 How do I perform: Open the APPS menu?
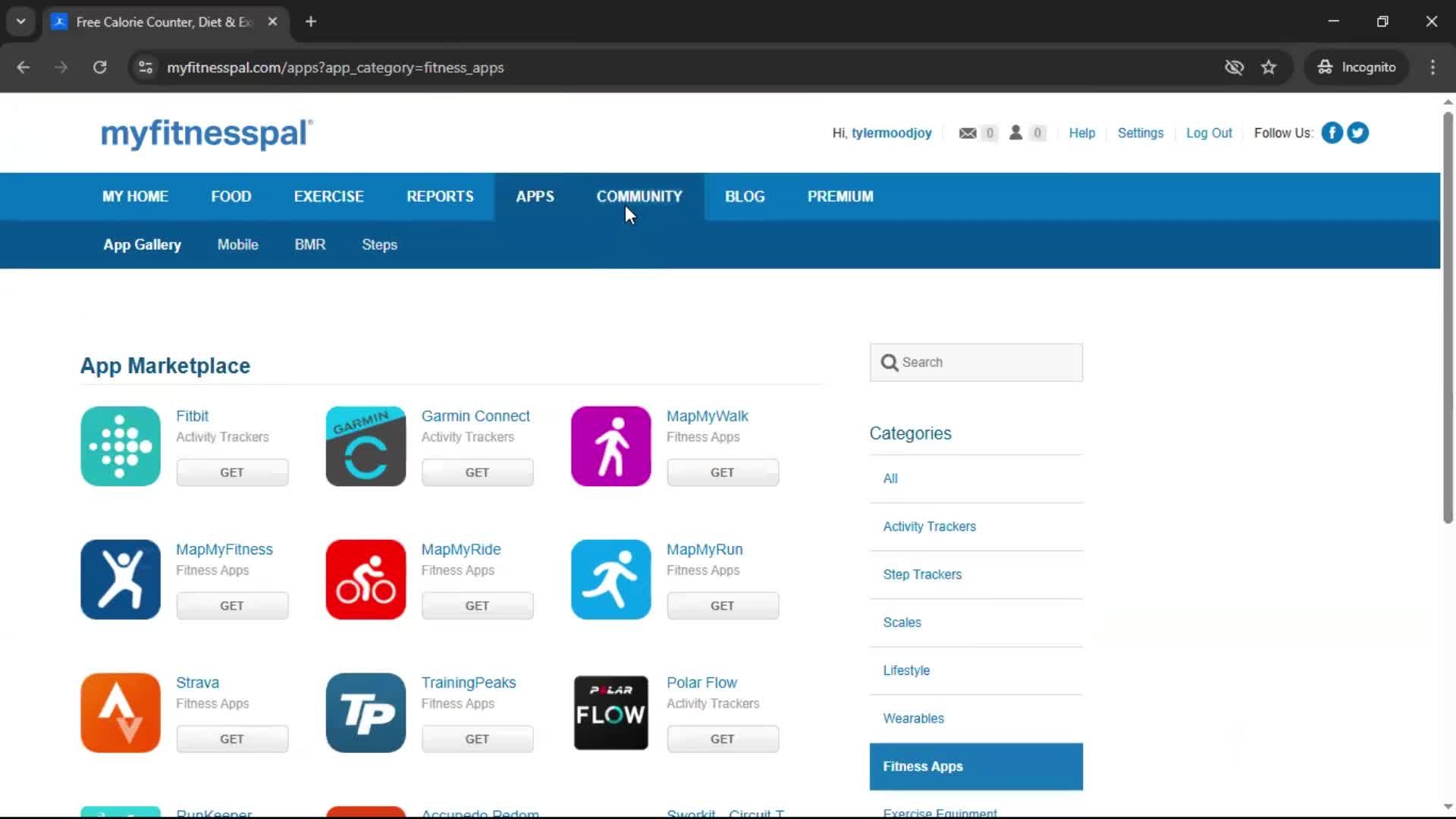click(x=535, y=196)
